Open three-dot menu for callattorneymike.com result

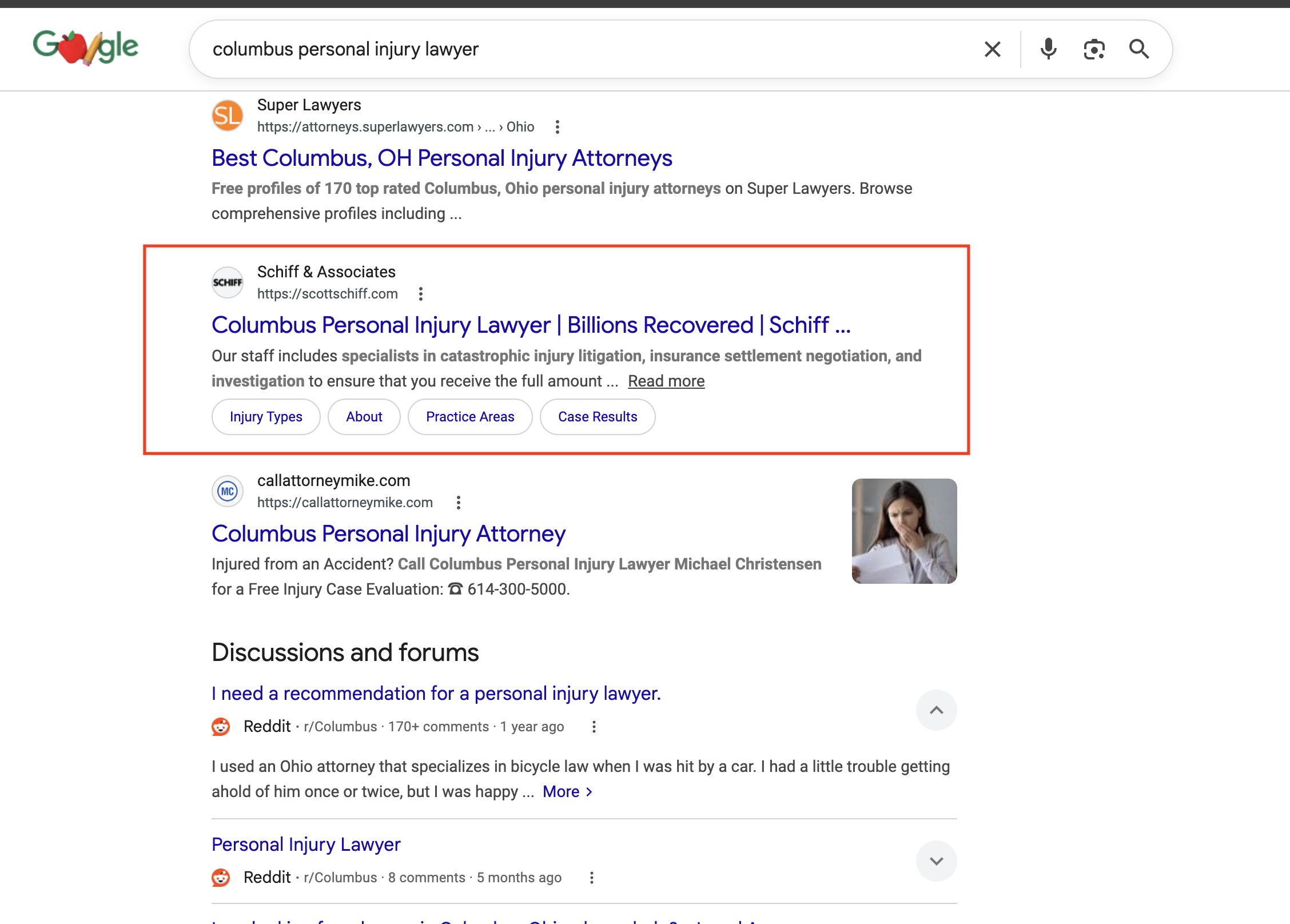click(x=459, y=503)
